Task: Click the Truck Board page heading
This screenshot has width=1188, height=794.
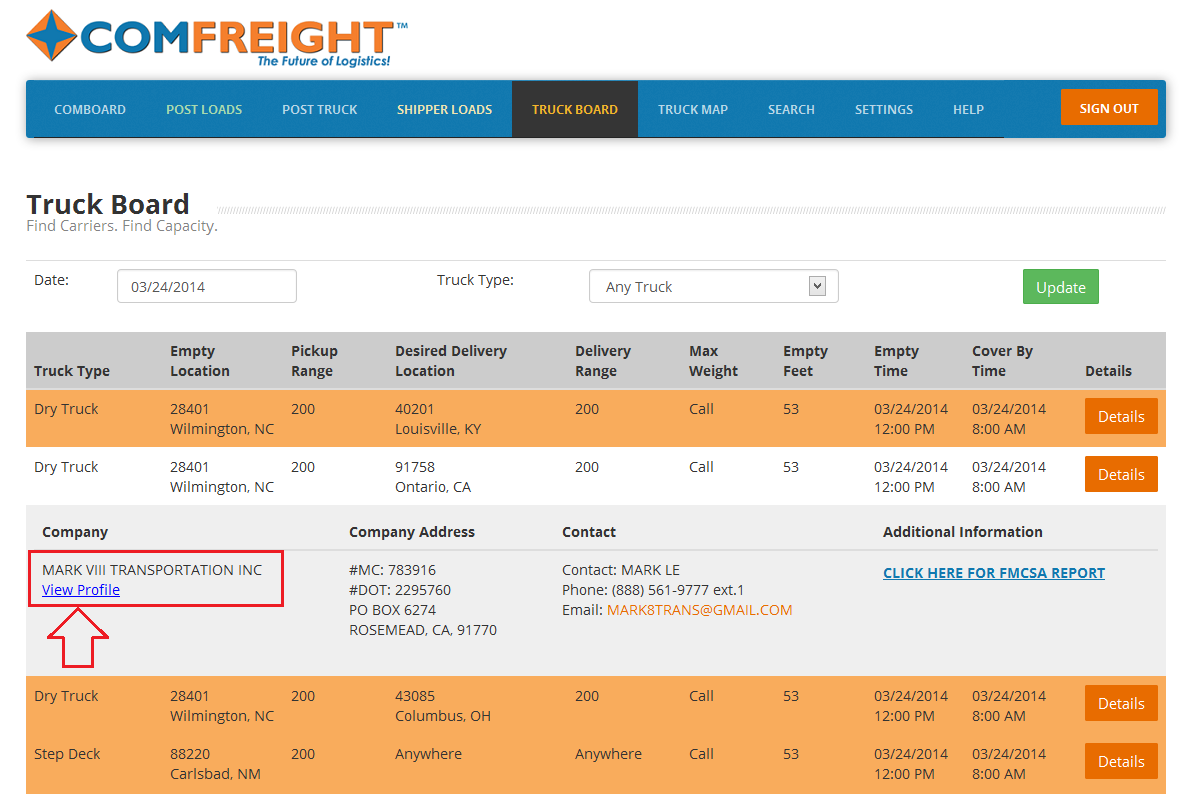Action: [108, 204]
